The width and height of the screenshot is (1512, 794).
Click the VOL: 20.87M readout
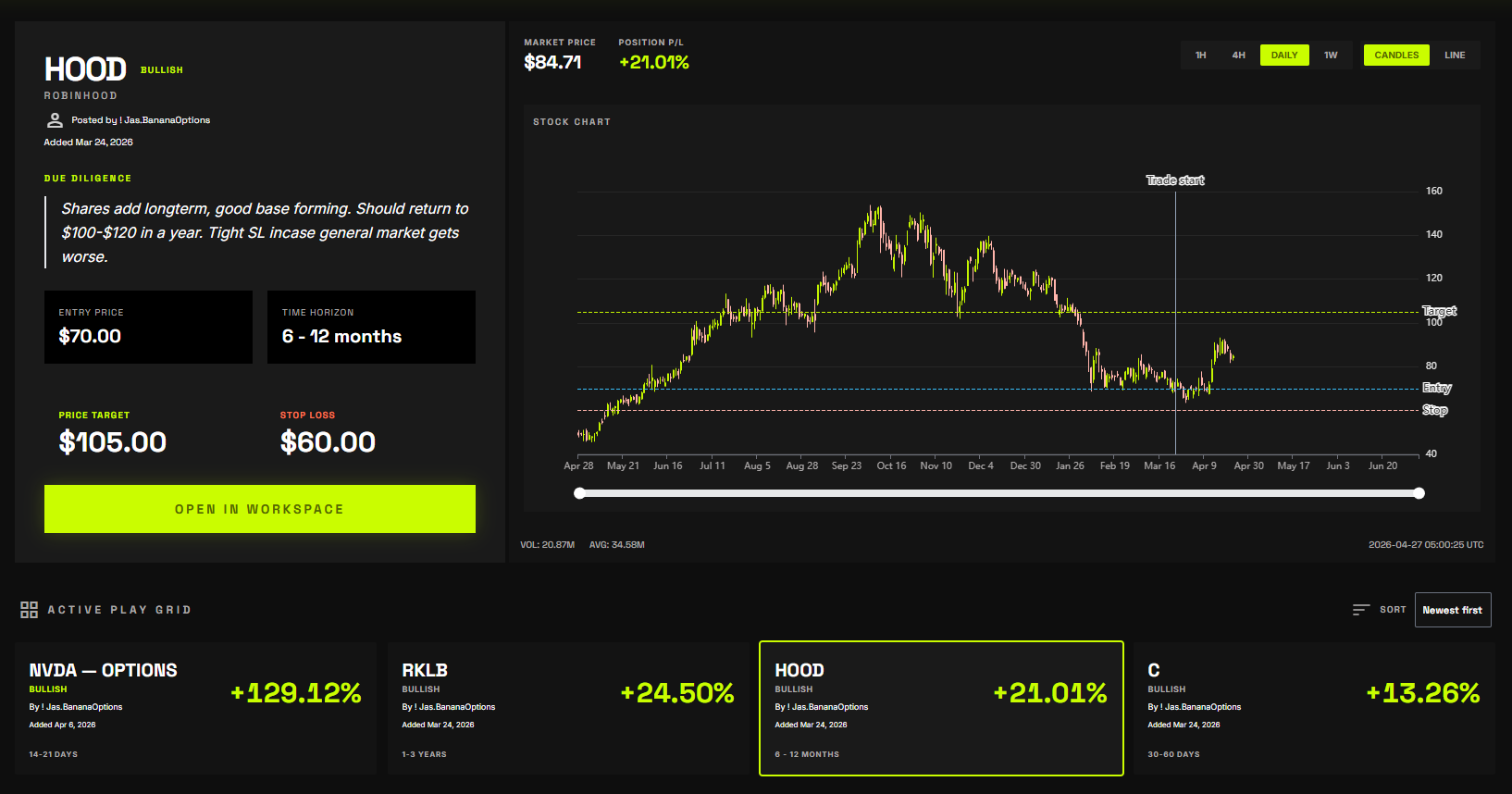click(x=547, y=545)
